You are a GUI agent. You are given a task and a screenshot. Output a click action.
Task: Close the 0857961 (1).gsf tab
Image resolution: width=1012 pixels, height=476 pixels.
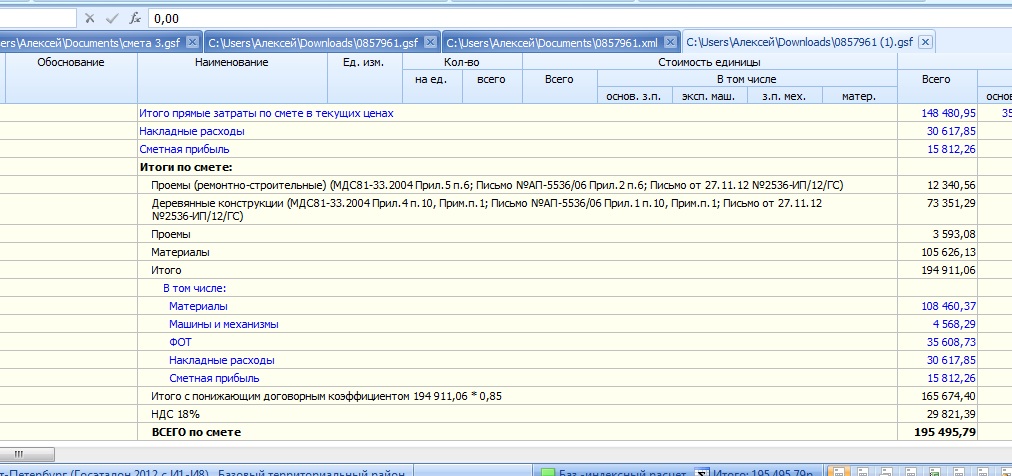(925, 43)
